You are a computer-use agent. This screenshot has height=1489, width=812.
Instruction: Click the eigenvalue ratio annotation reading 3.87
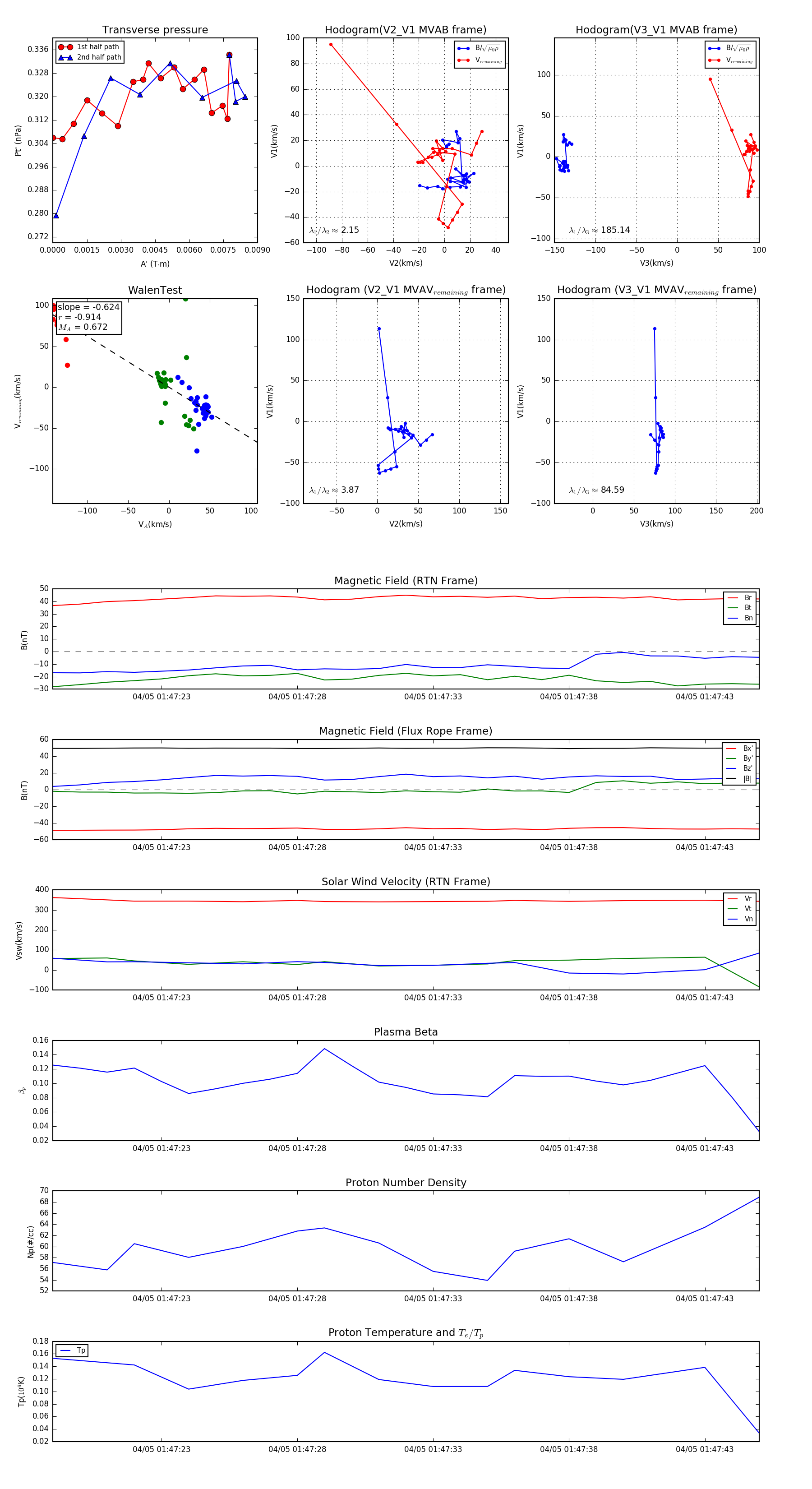coord(334,490)
